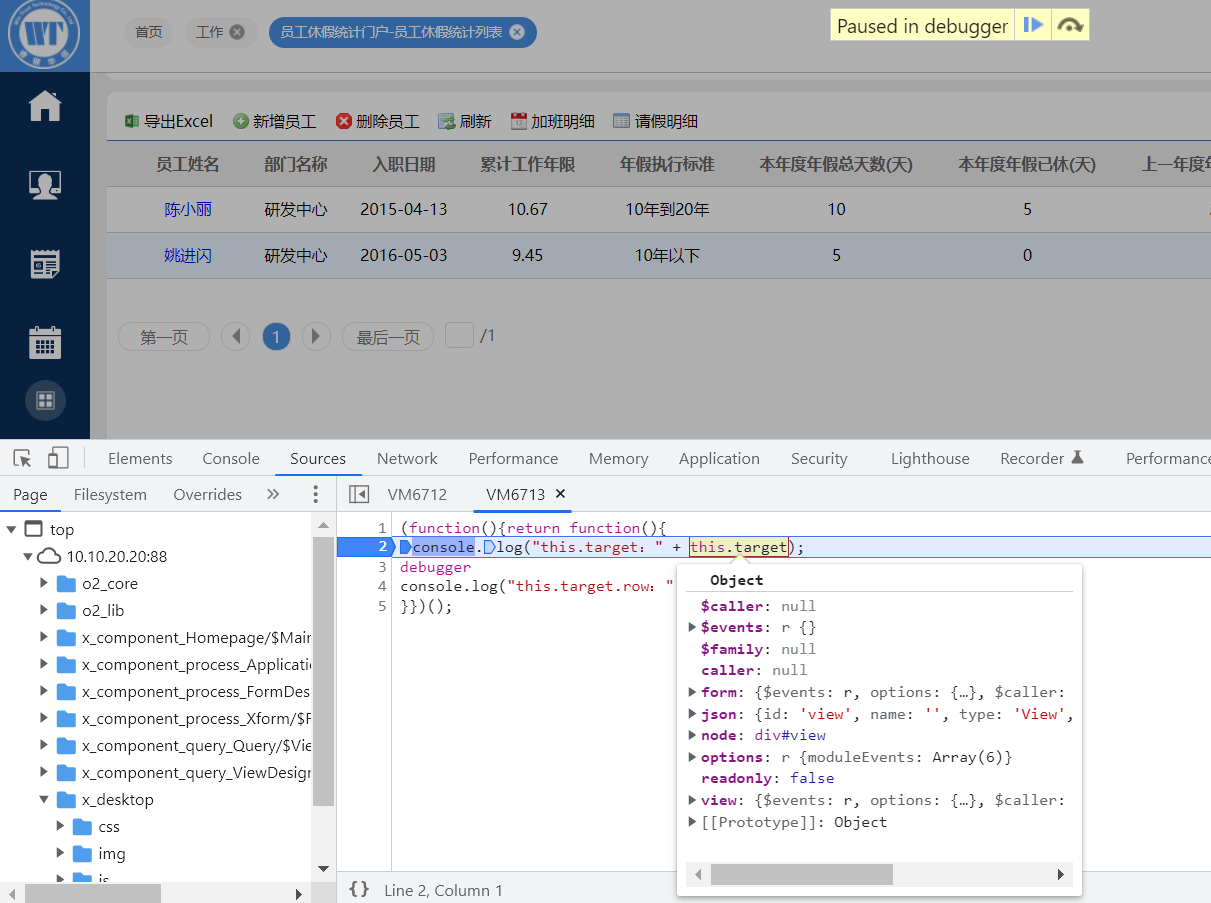Collapse the x_desktop folder
Image resolution: width=1211 pixels, height=903 pixels.
(44, 799)
